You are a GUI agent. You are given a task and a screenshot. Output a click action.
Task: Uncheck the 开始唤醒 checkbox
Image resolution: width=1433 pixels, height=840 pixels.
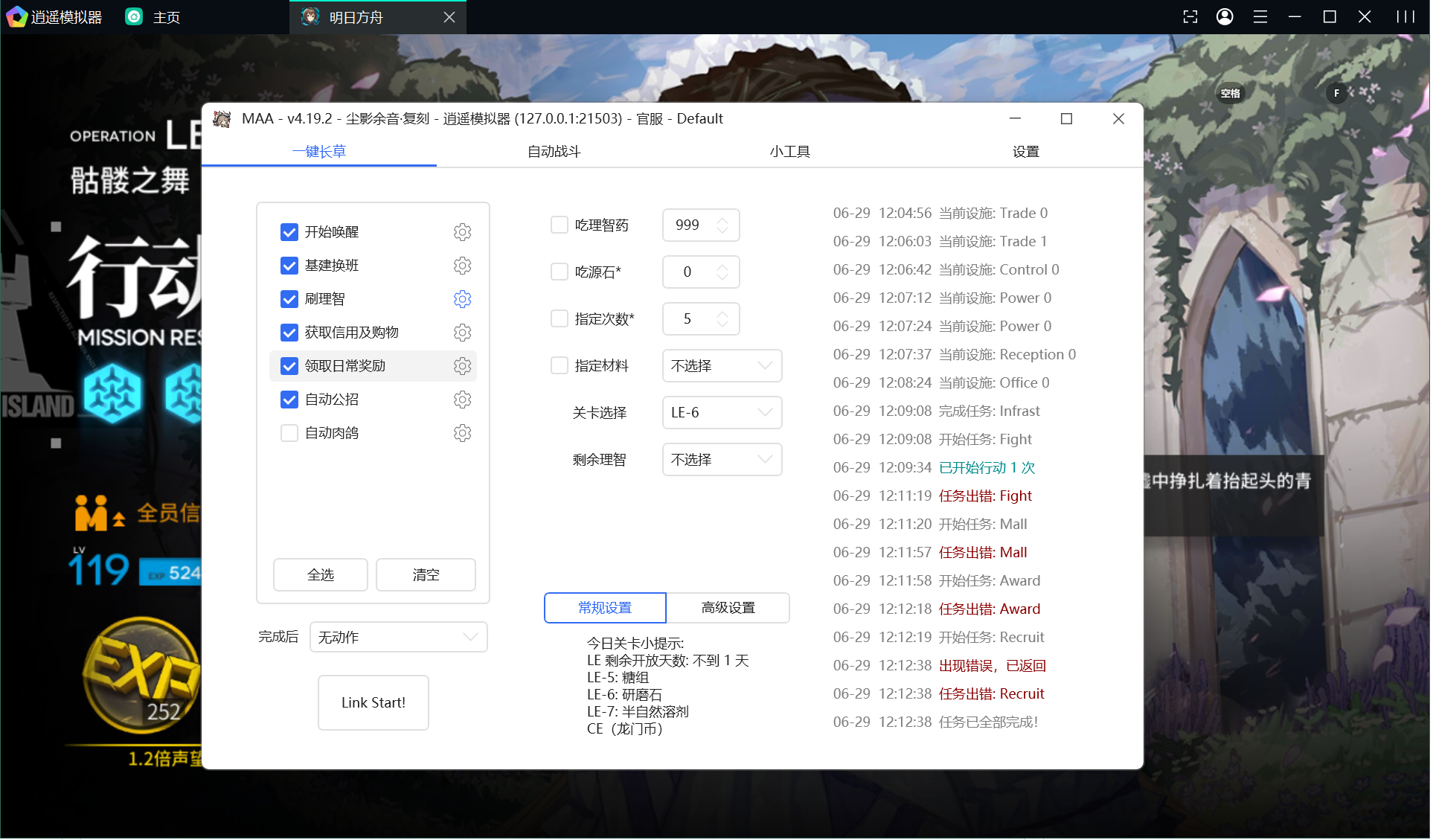coord(289,231)
